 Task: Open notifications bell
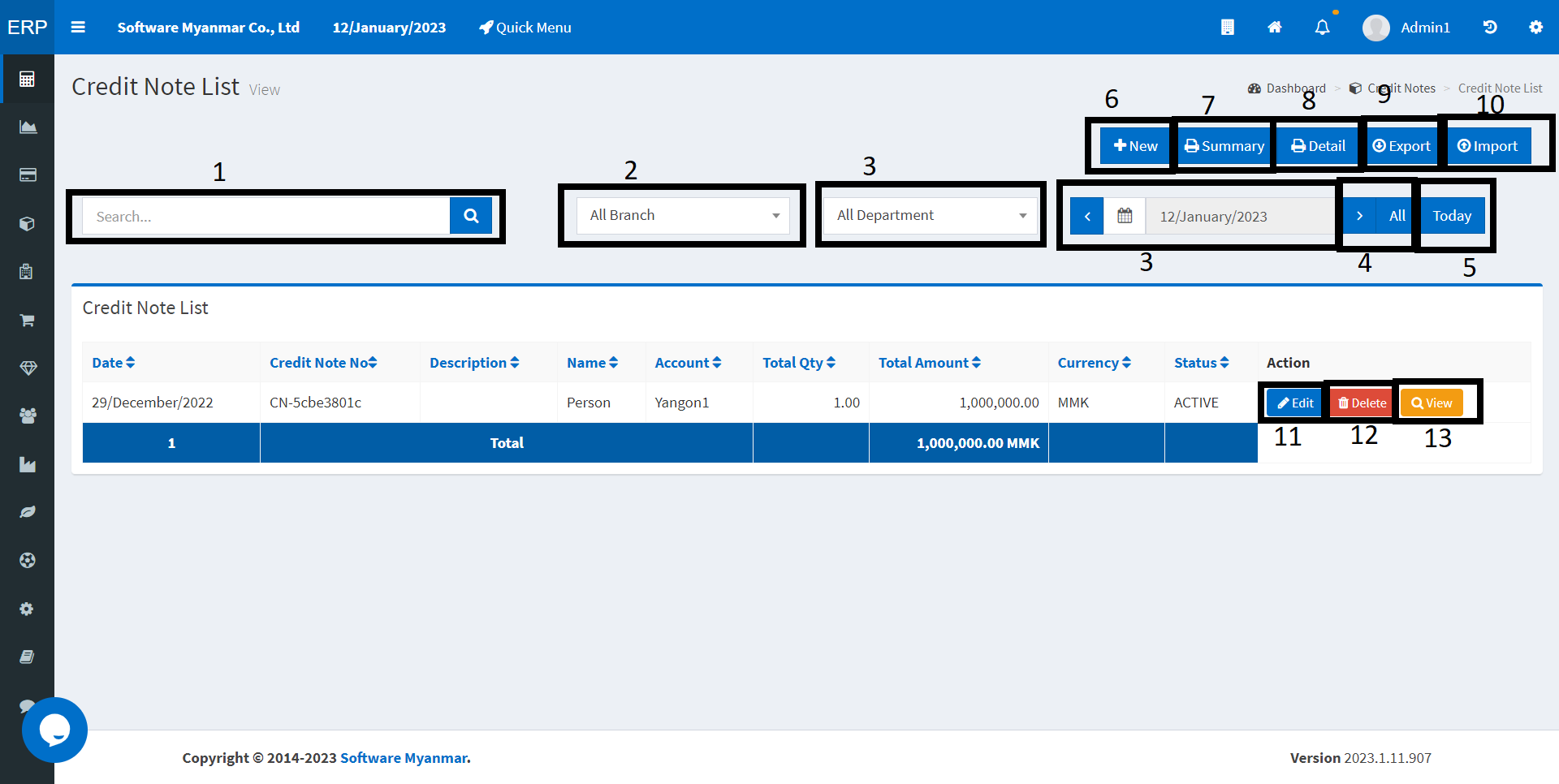click(1323, 28)
